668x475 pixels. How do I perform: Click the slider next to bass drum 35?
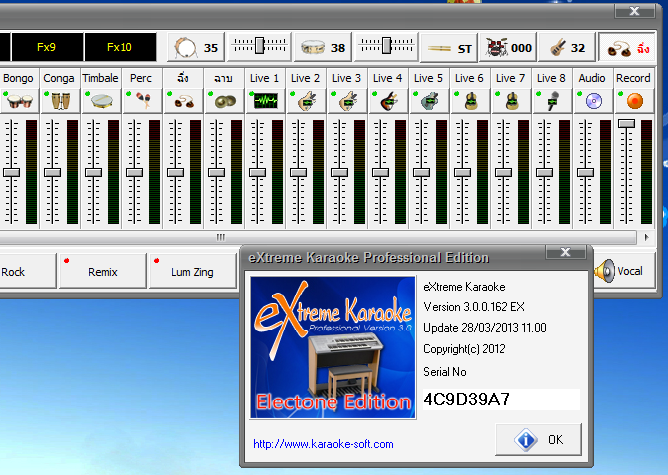259,46
